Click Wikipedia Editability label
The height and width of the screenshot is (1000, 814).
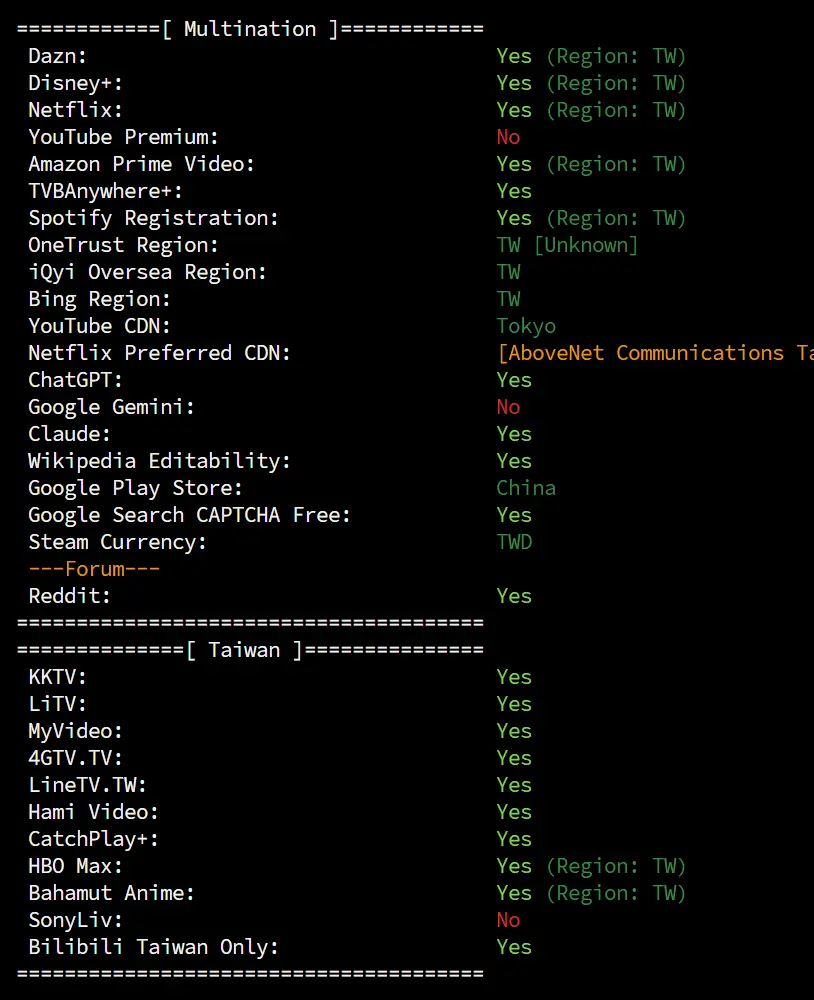tap(159, 461)
